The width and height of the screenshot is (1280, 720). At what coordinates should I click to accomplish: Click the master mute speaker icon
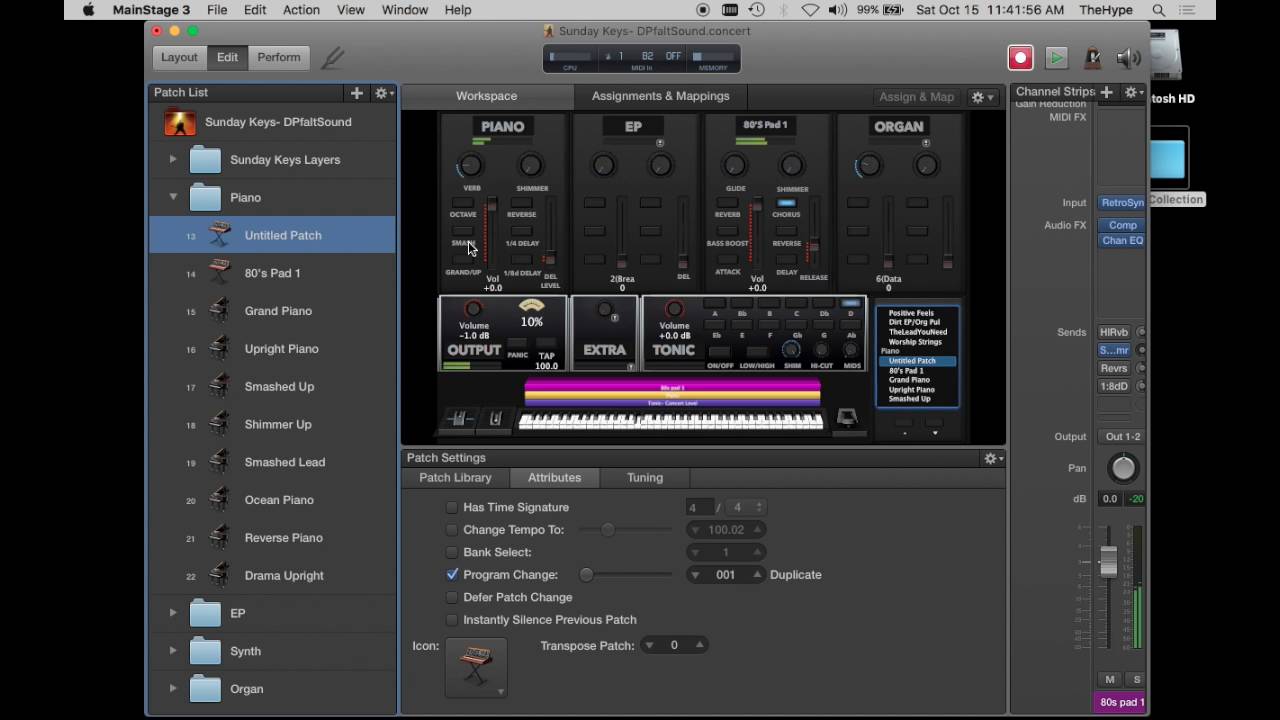(1129, 58)
